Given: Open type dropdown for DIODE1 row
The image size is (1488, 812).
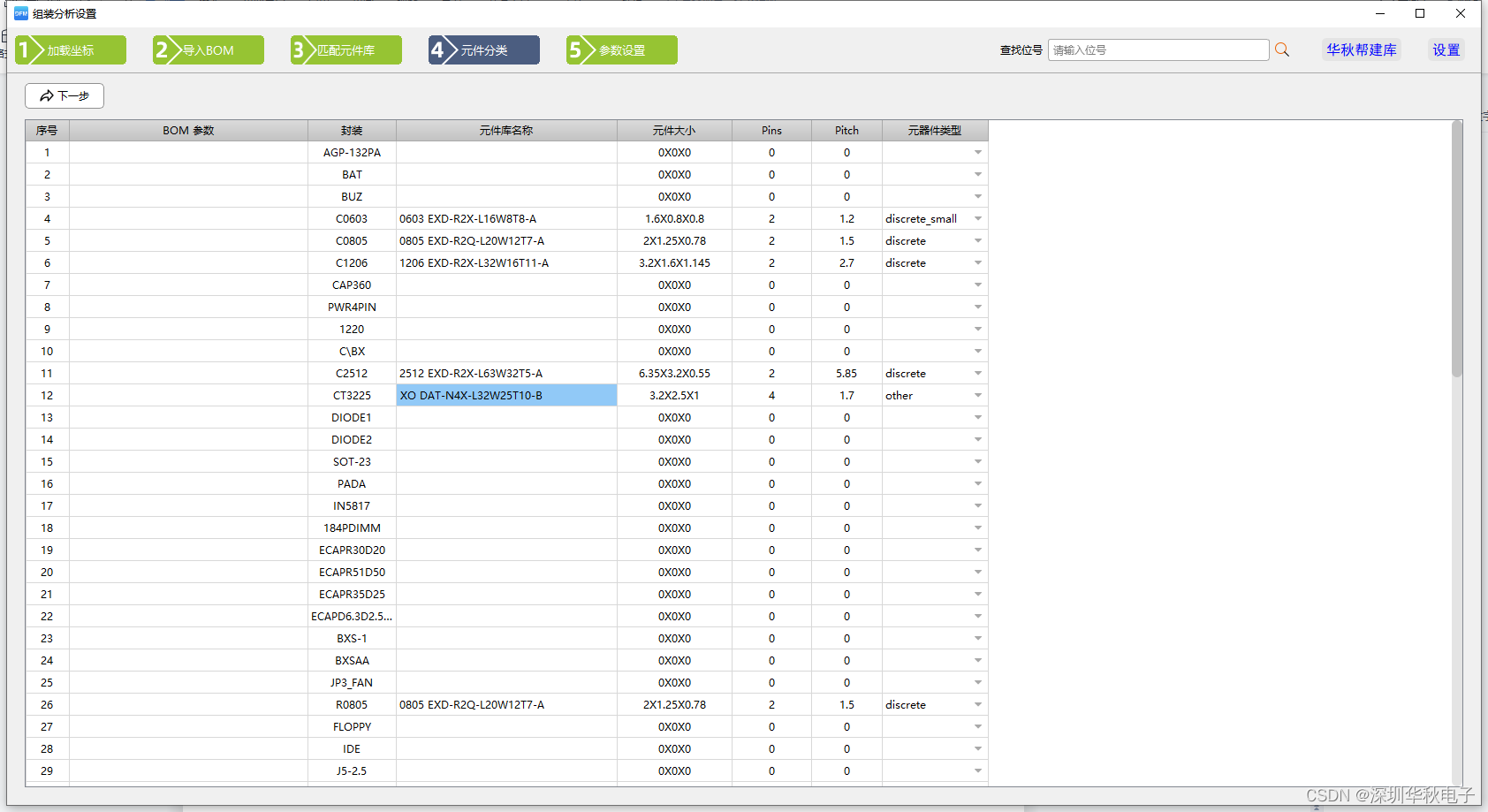Looking at the screenshot, I should click(x=978, y=418).
